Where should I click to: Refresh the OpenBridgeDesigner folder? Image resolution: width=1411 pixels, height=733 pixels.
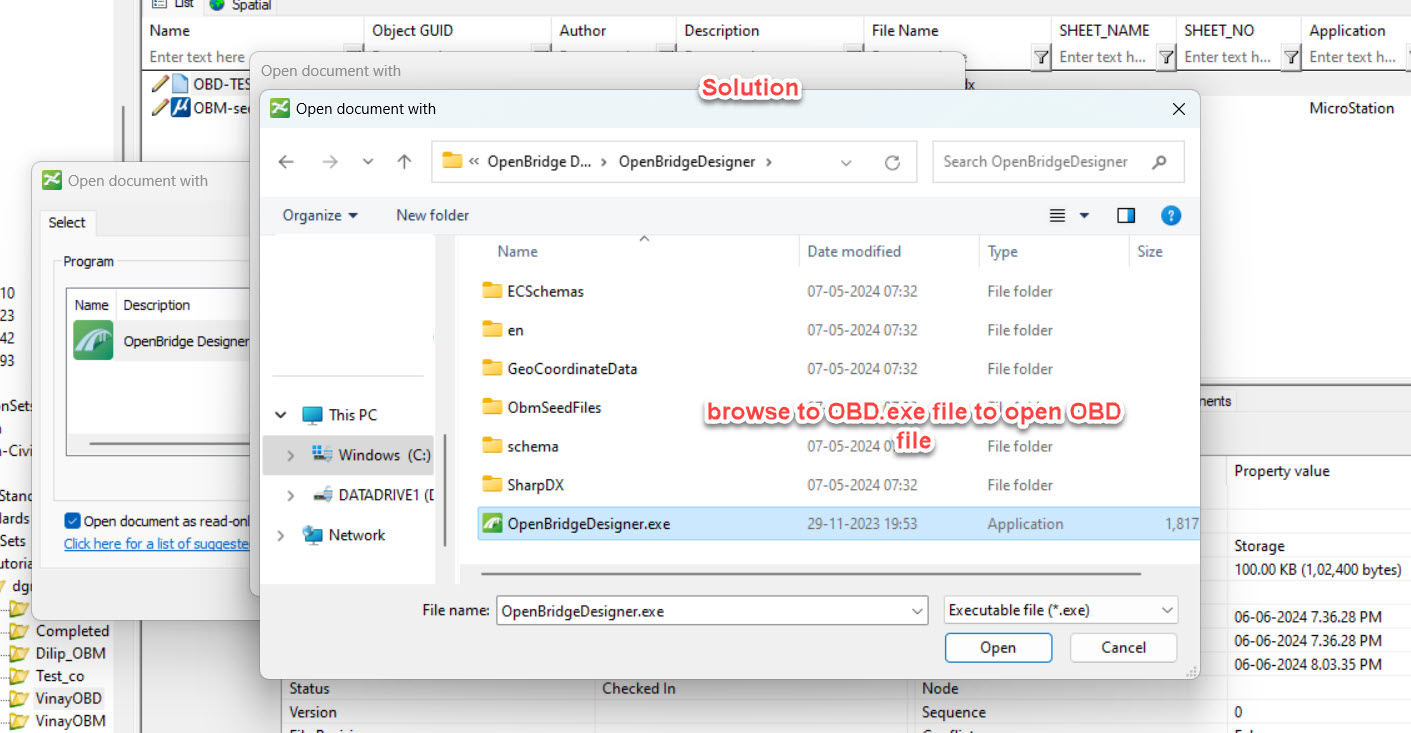click(x=893, y=162)
